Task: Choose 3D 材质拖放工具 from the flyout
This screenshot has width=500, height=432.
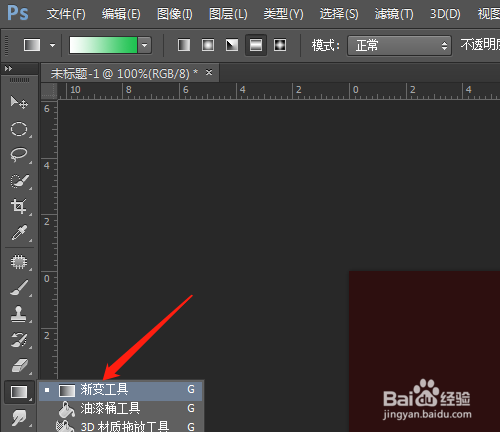Action: pos(121,426)
